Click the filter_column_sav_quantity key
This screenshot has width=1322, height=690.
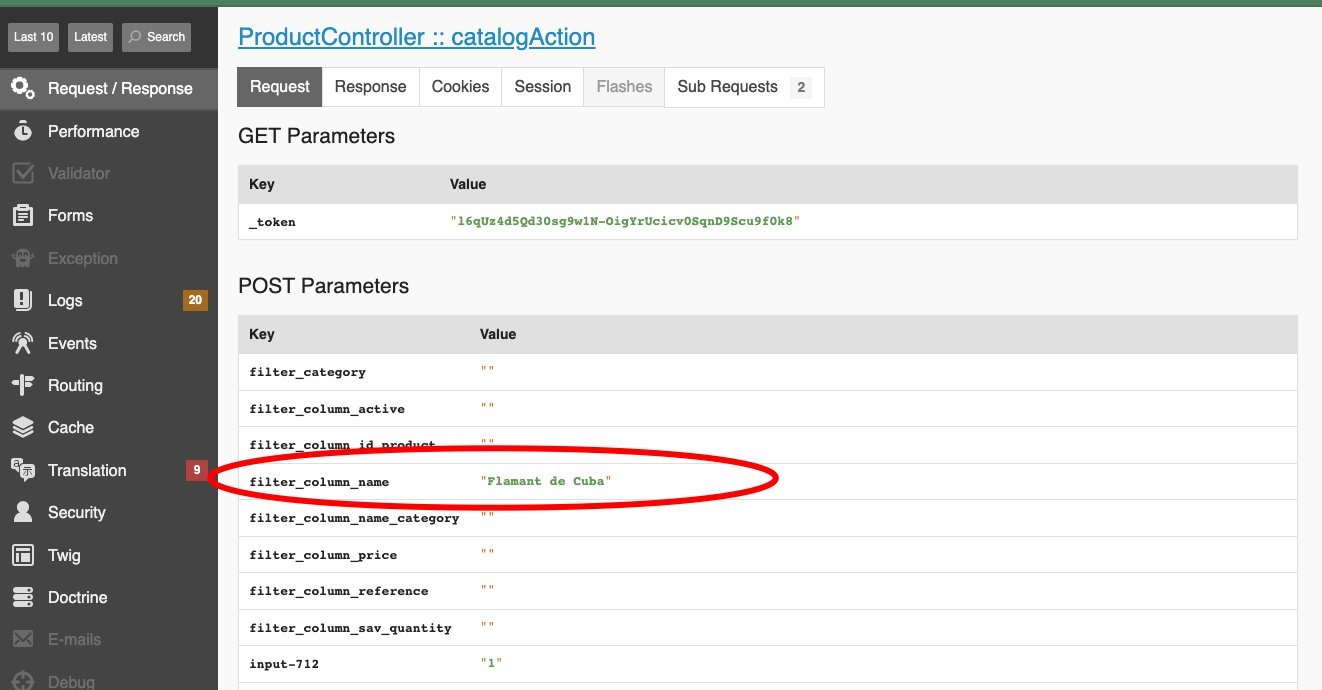click(x=350, y=628)
